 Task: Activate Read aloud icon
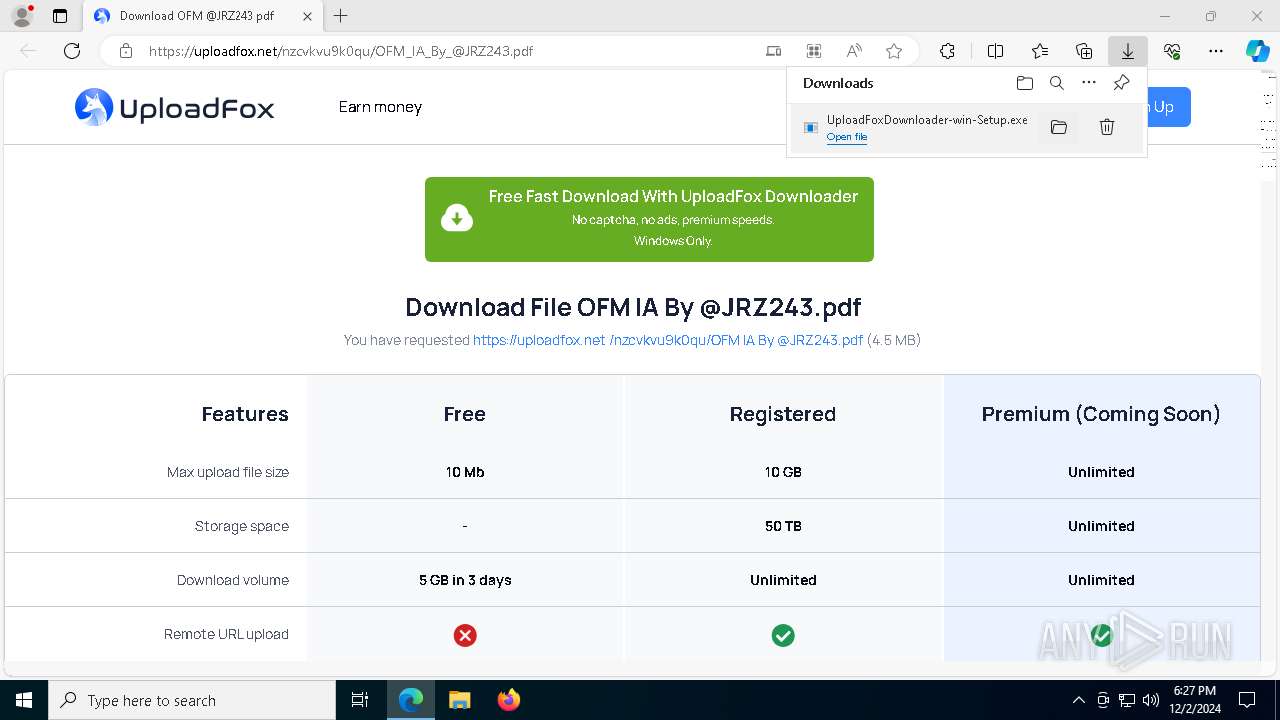(854, 51)
